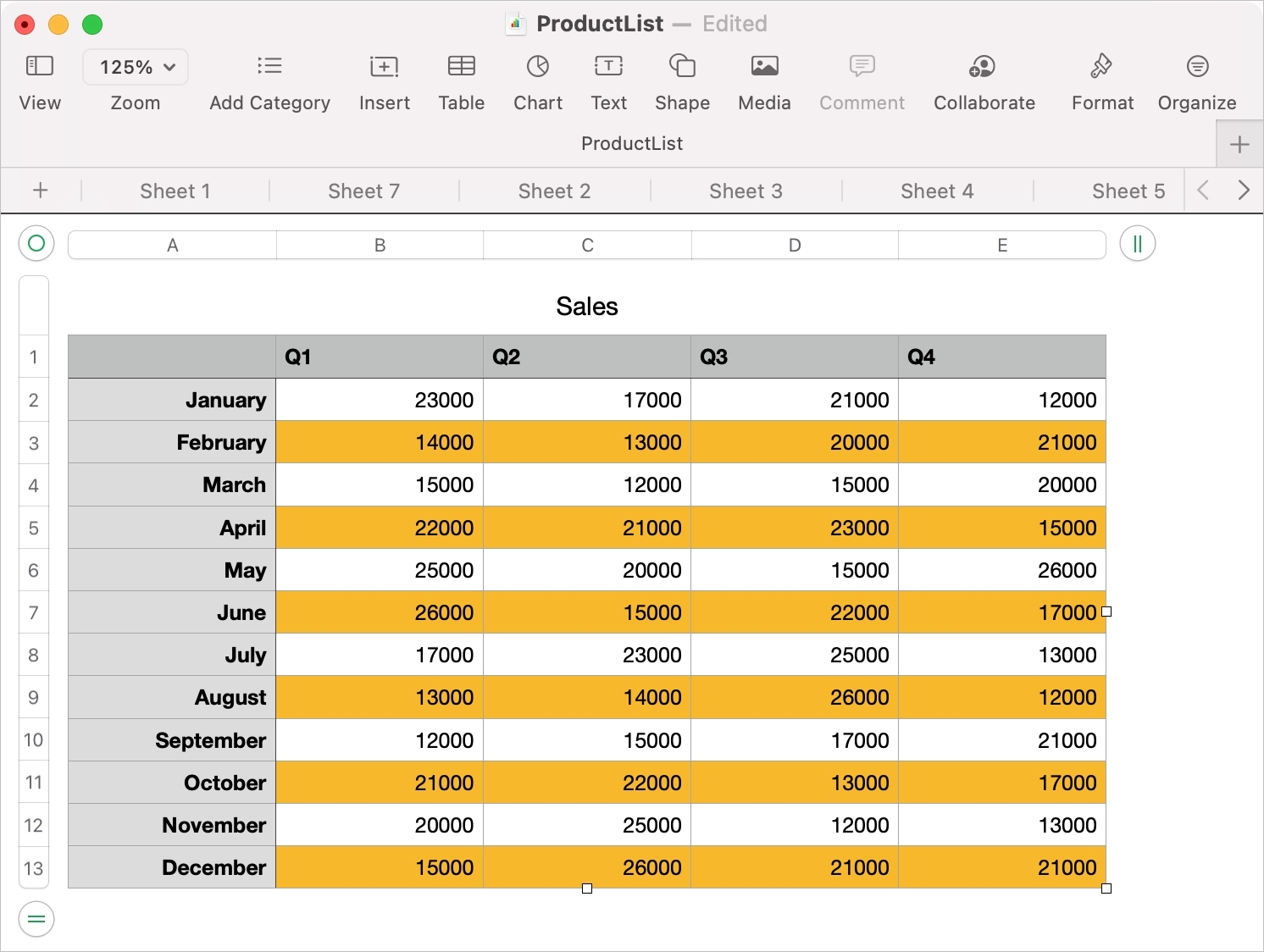Image resolution: width=1264 pixels, height=952 pixels.
Task: Add a Text box
Action: [608, 66]
